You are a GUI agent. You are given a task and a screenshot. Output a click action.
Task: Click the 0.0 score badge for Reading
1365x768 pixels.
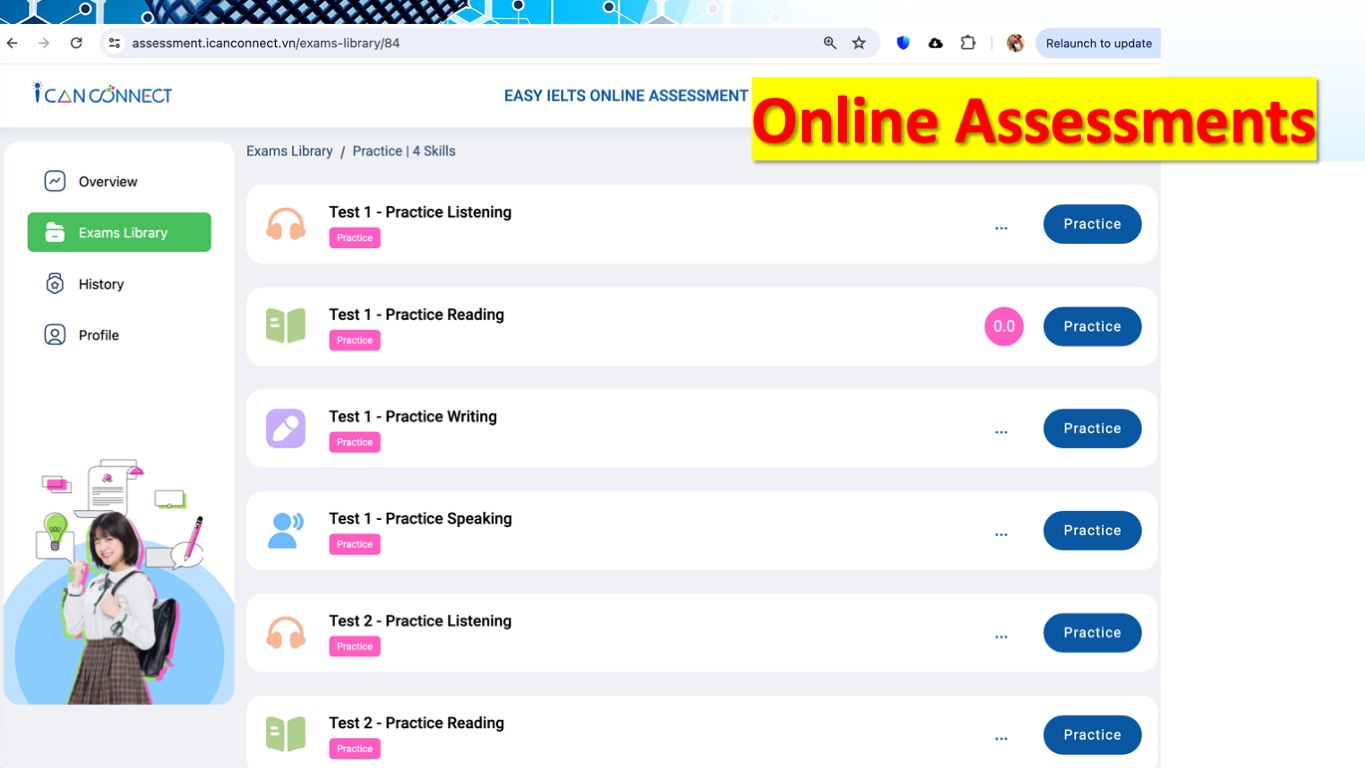pyautogui.click(x=1004, y=326)
